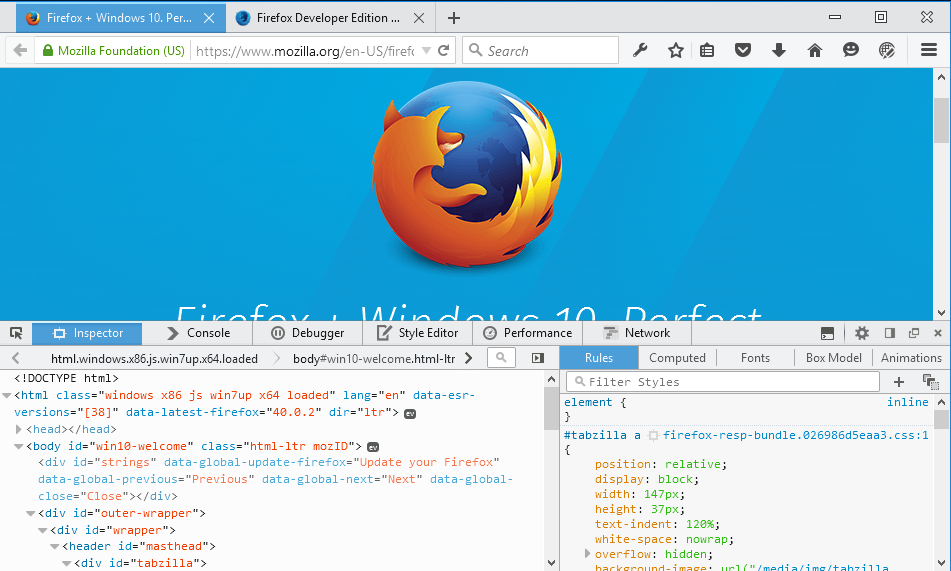951x571 pixels.
Task: Save page with the Pocket icon
Action: pos(743,50)
